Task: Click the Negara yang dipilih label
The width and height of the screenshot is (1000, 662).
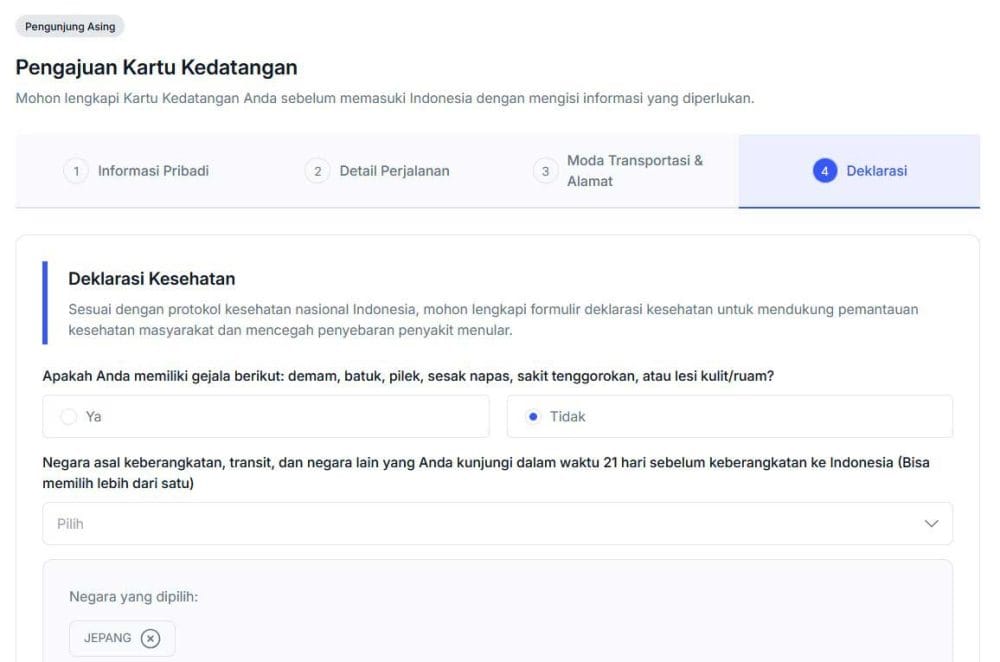Action: click(x=134, y=597)
